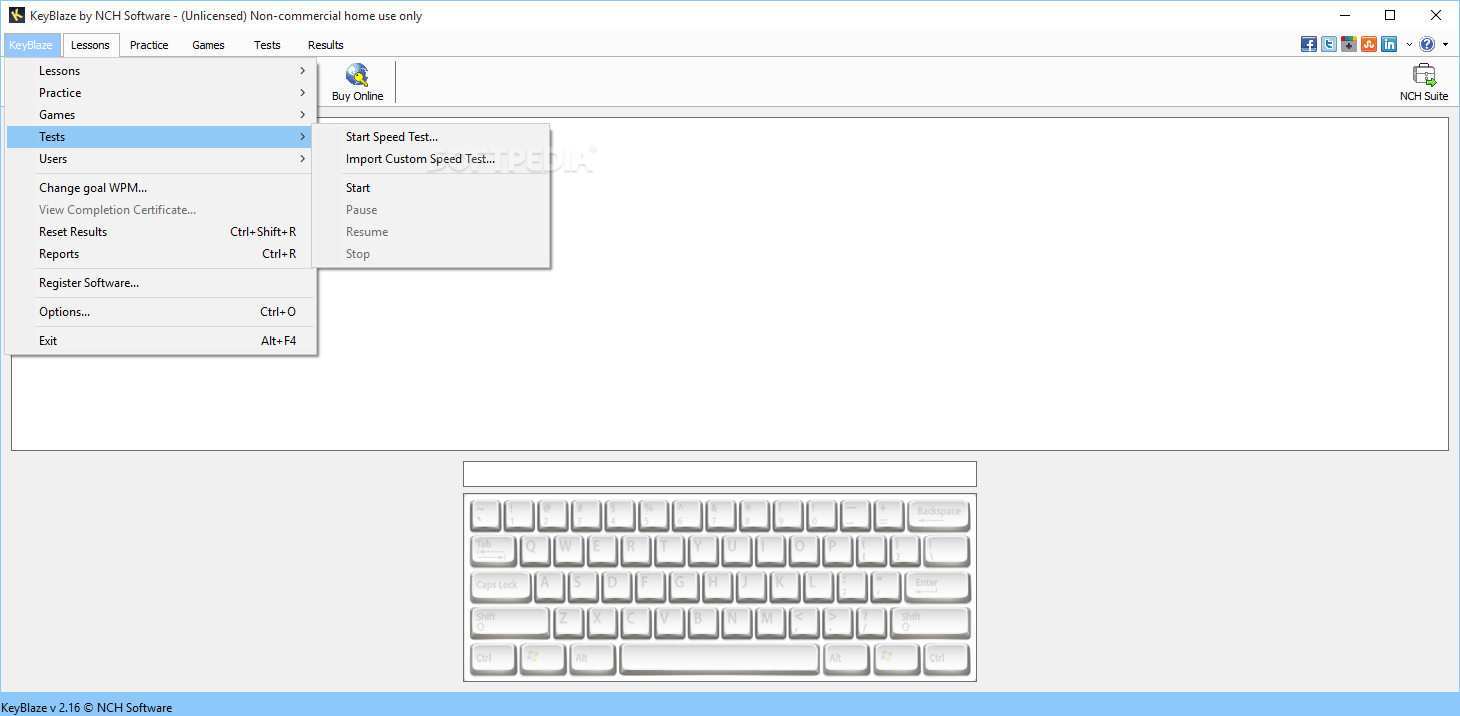This screenshot has height=716, width=1460.
Task: Close the KeyBlaze window
Action: (x=1436, y=15)
